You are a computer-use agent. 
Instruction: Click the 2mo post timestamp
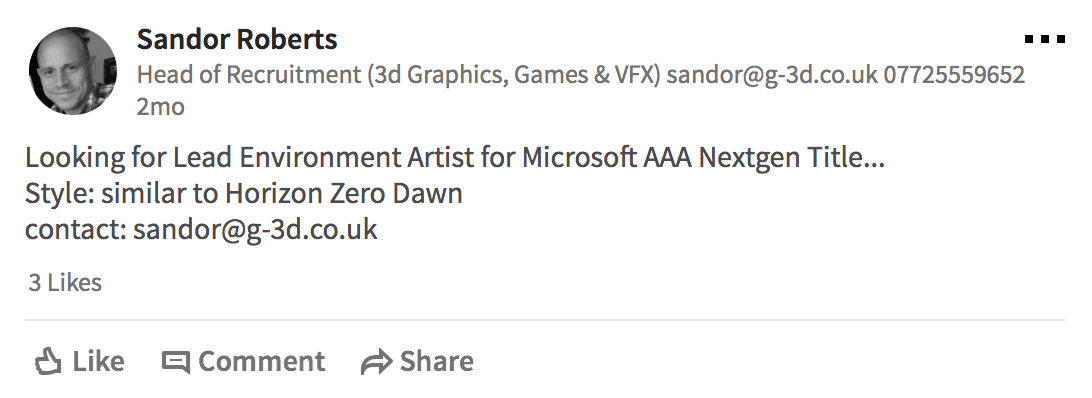161,107
